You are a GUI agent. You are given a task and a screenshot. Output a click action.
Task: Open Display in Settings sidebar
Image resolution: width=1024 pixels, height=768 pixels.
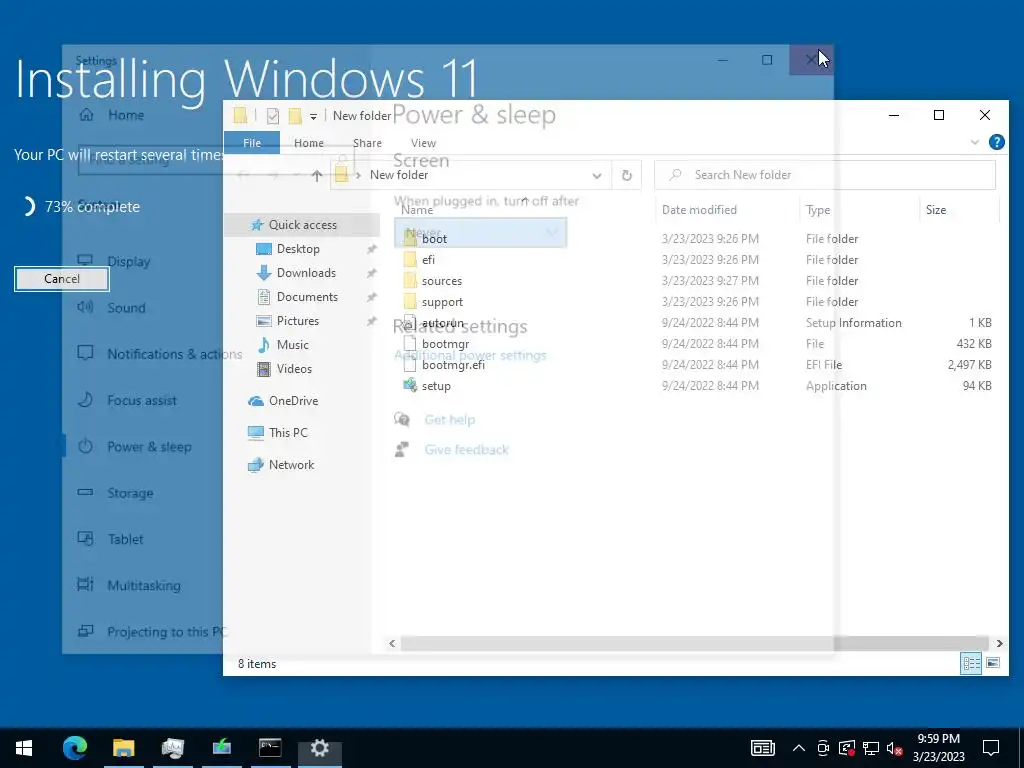(x=129, y=262)
